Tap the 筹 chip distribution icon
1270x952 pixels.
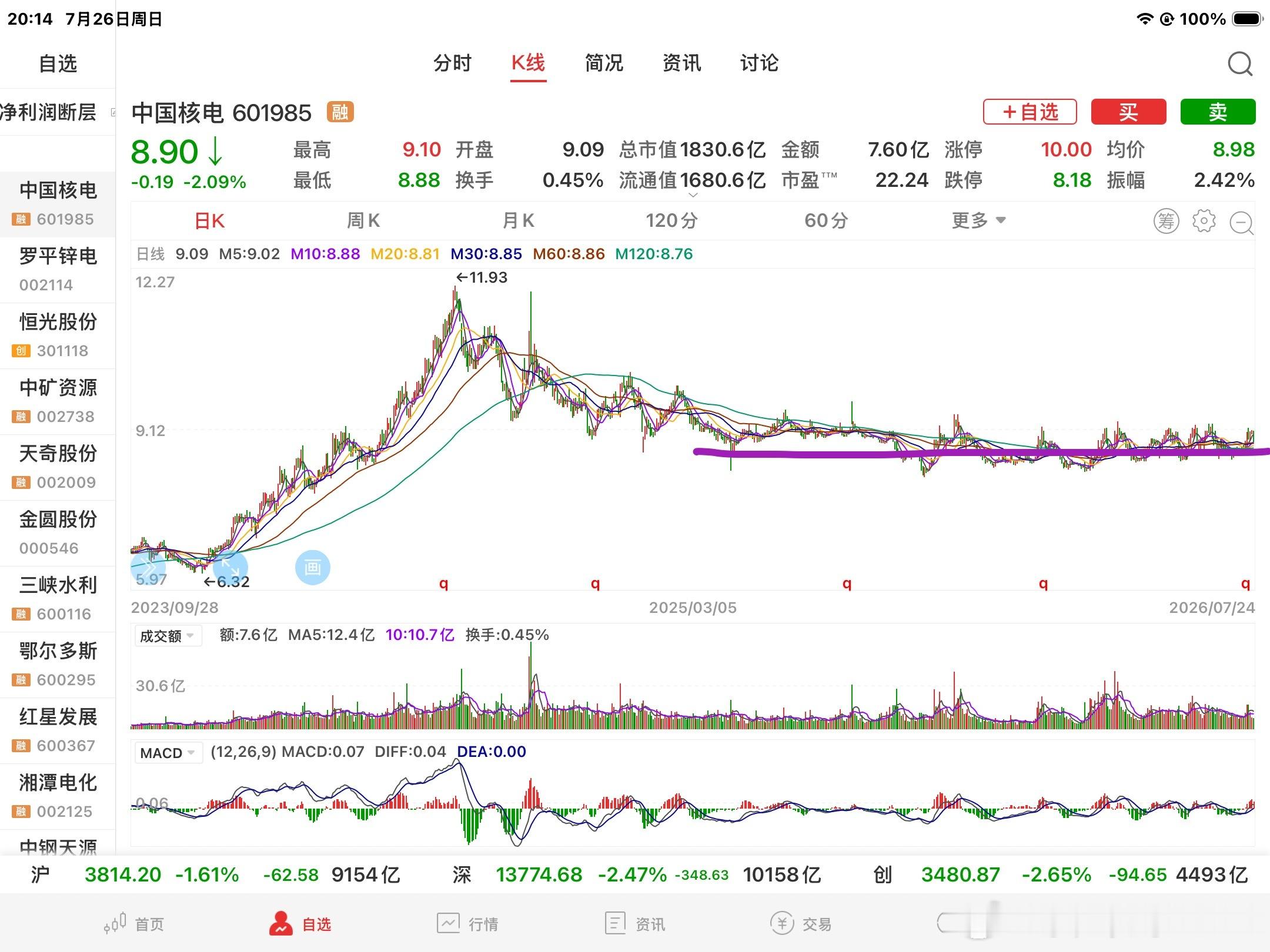[x=1166, y=222]
